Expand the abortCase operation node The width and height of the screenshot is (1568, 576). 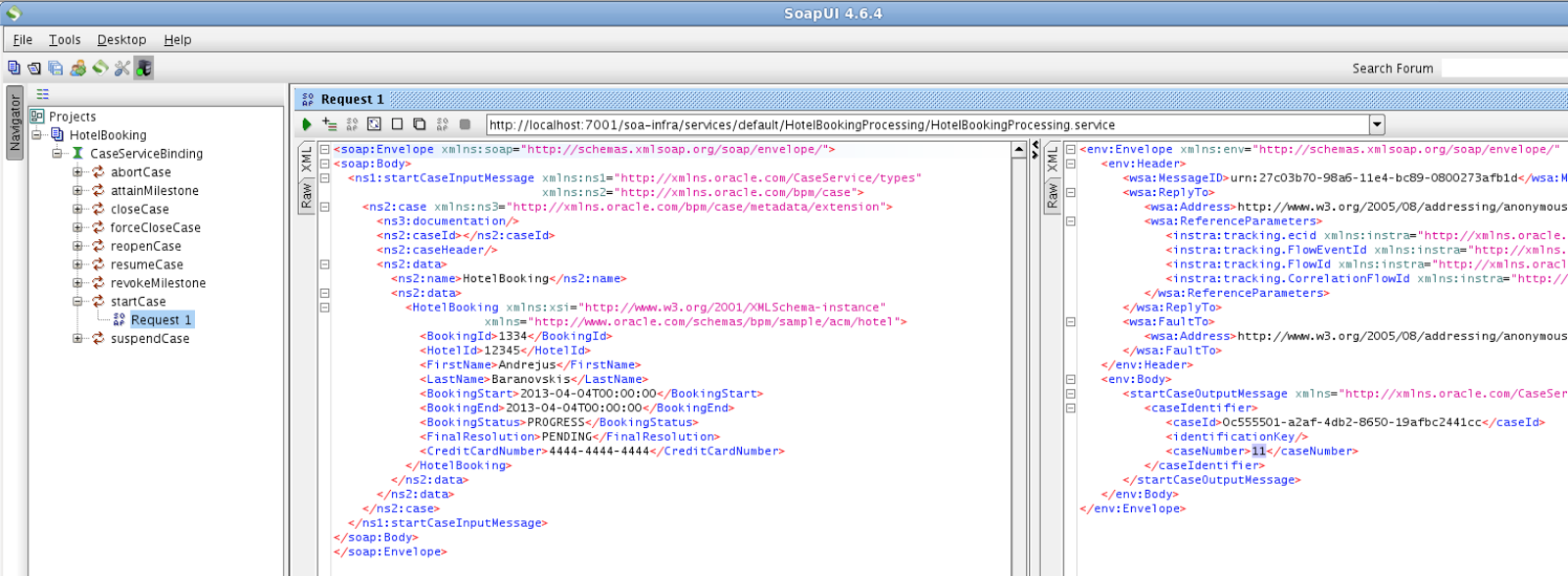click(x=77, y=171)
